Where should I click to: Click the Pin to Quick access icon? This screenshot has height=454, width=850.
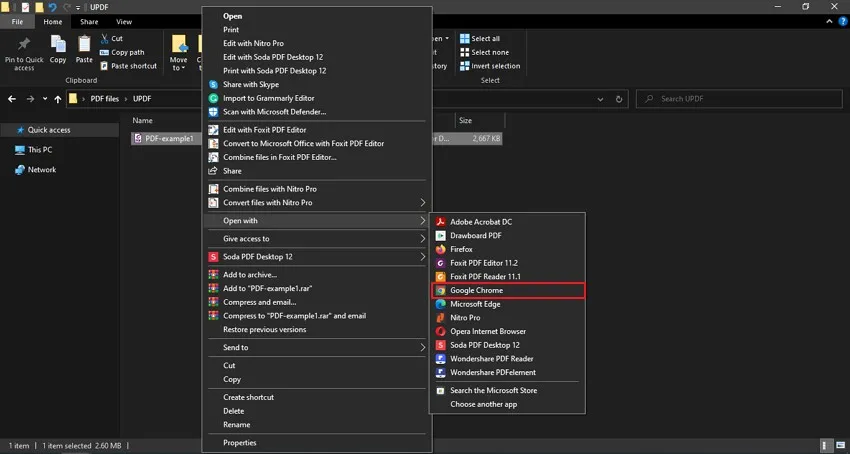click(x=24, y=44)
